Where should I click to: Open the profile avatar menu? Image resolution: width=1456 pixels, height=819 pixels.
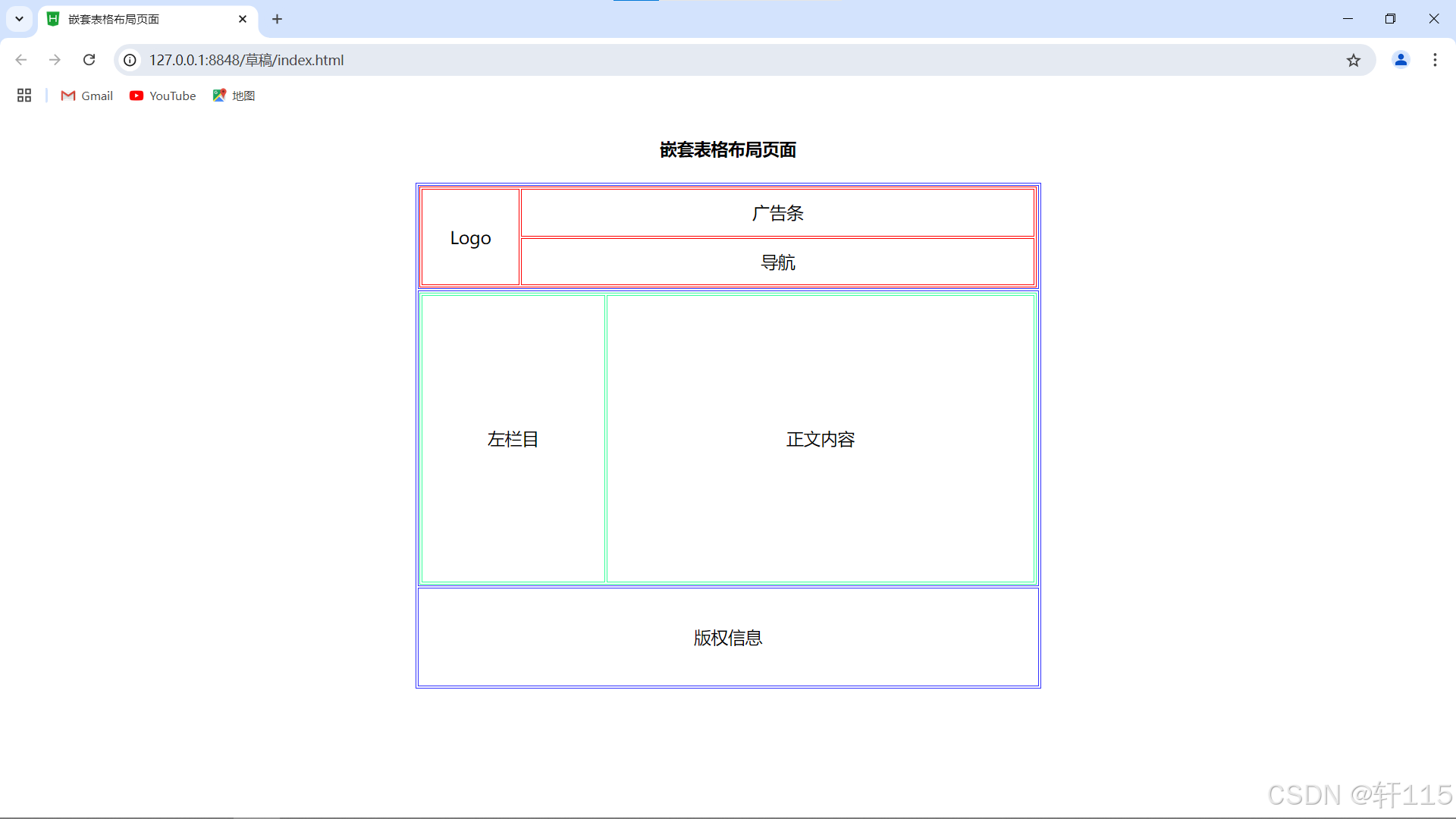pos(1401,60)
